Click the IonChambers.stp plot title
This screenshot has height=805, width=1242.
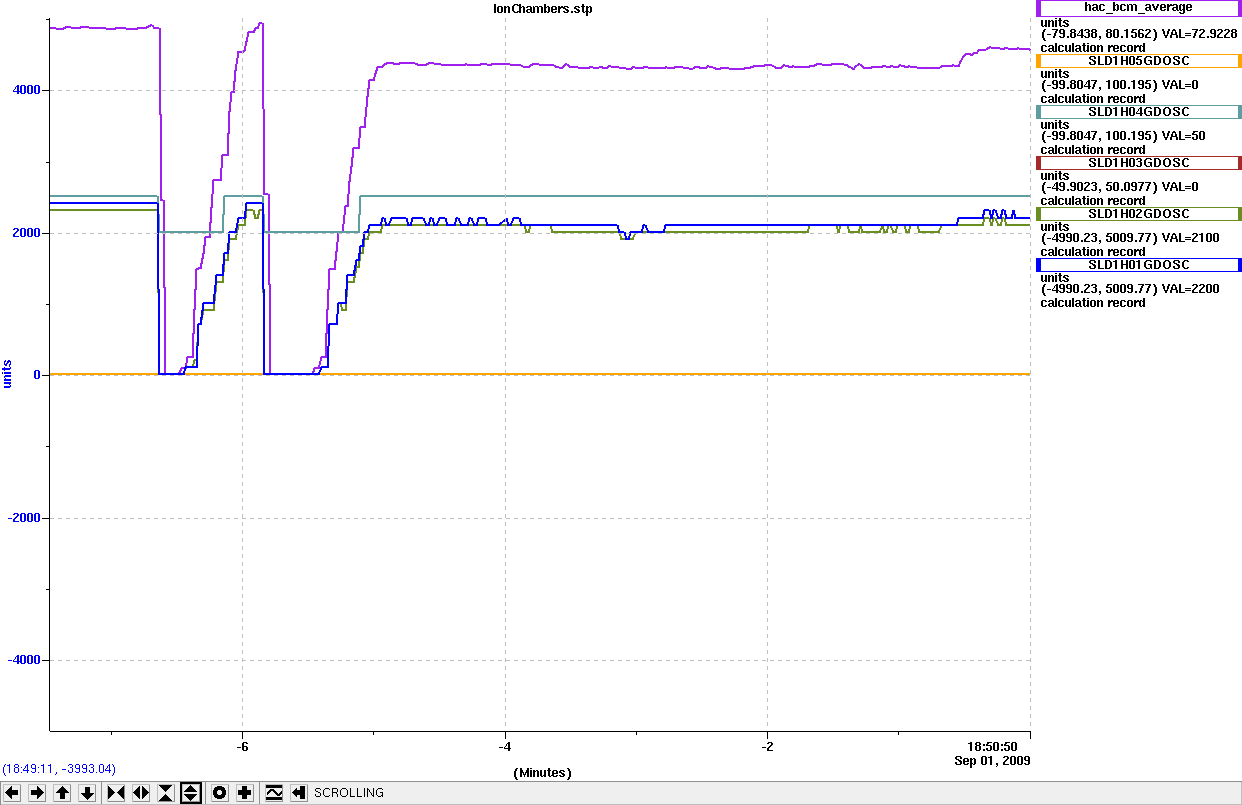tap(542, 8)
